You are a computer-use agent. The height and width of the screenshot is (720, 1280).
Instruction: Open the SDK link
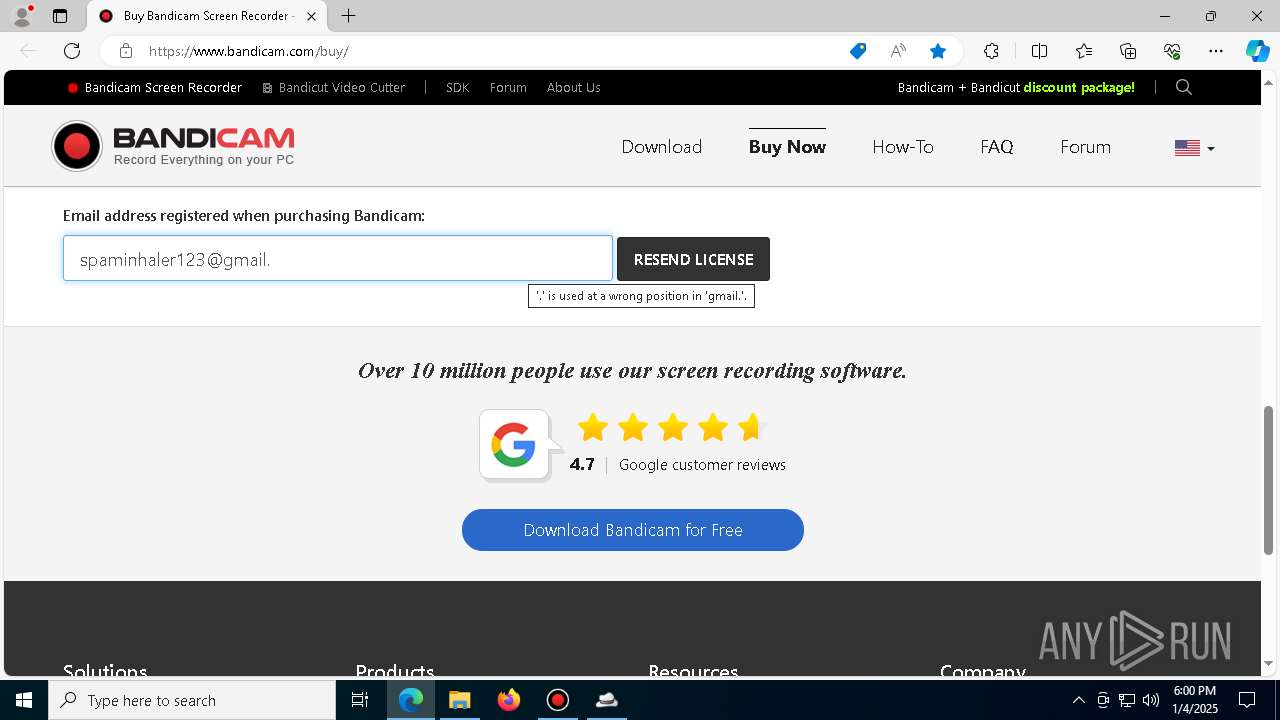(457, 88)
